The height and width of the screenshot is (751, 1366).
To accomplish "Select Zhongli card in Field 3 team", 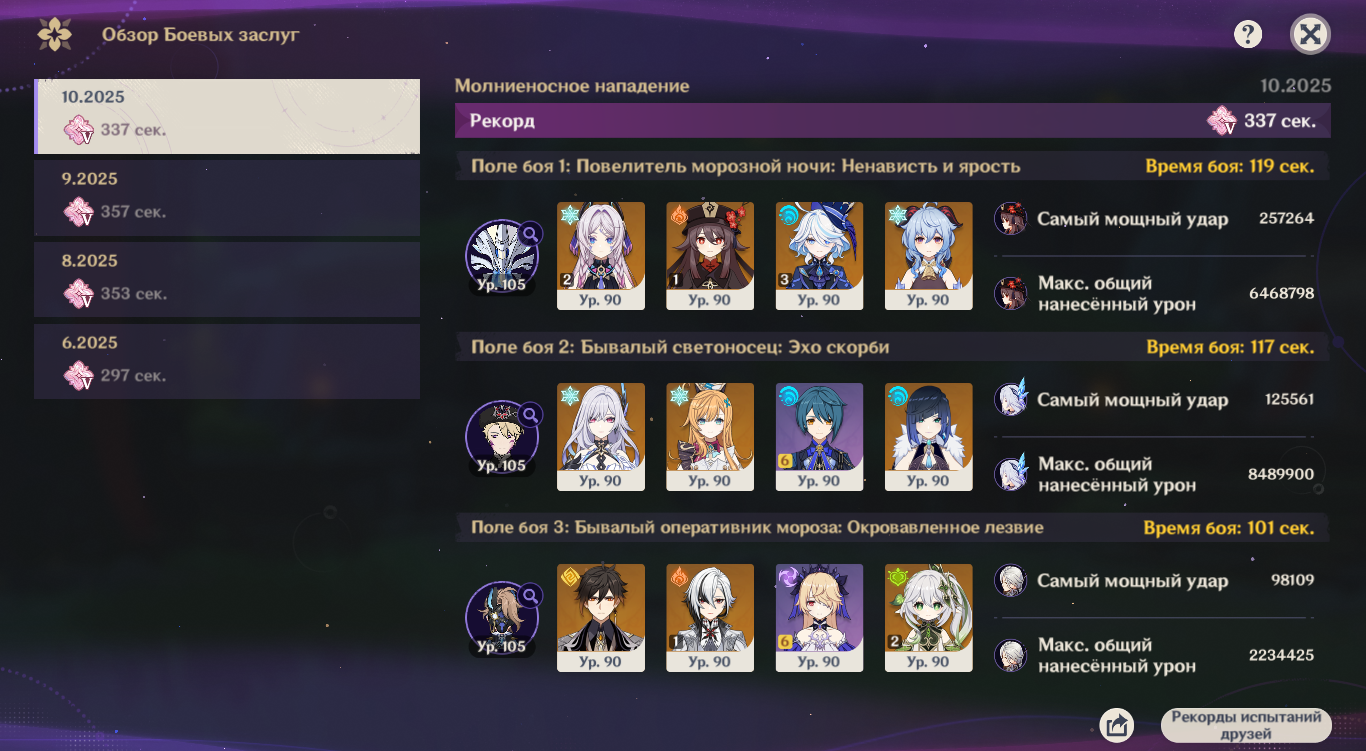I will [x=601, y=618].
